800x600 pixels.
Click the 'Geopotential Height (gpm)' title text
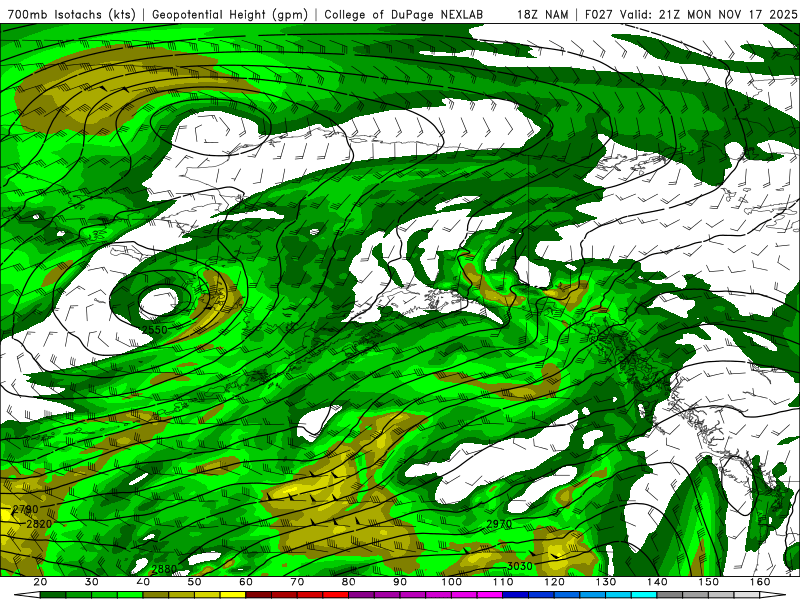click(x=230, y=14)
